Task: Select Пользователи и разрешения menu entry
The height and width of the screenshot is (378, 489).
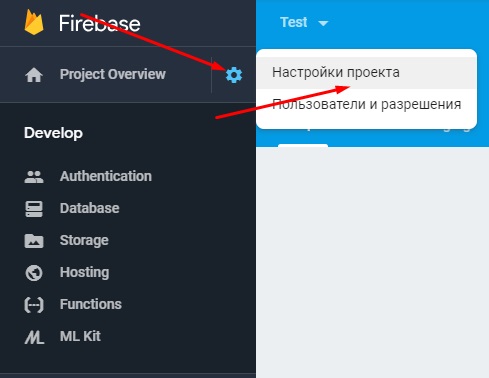Action: point(367,104)
